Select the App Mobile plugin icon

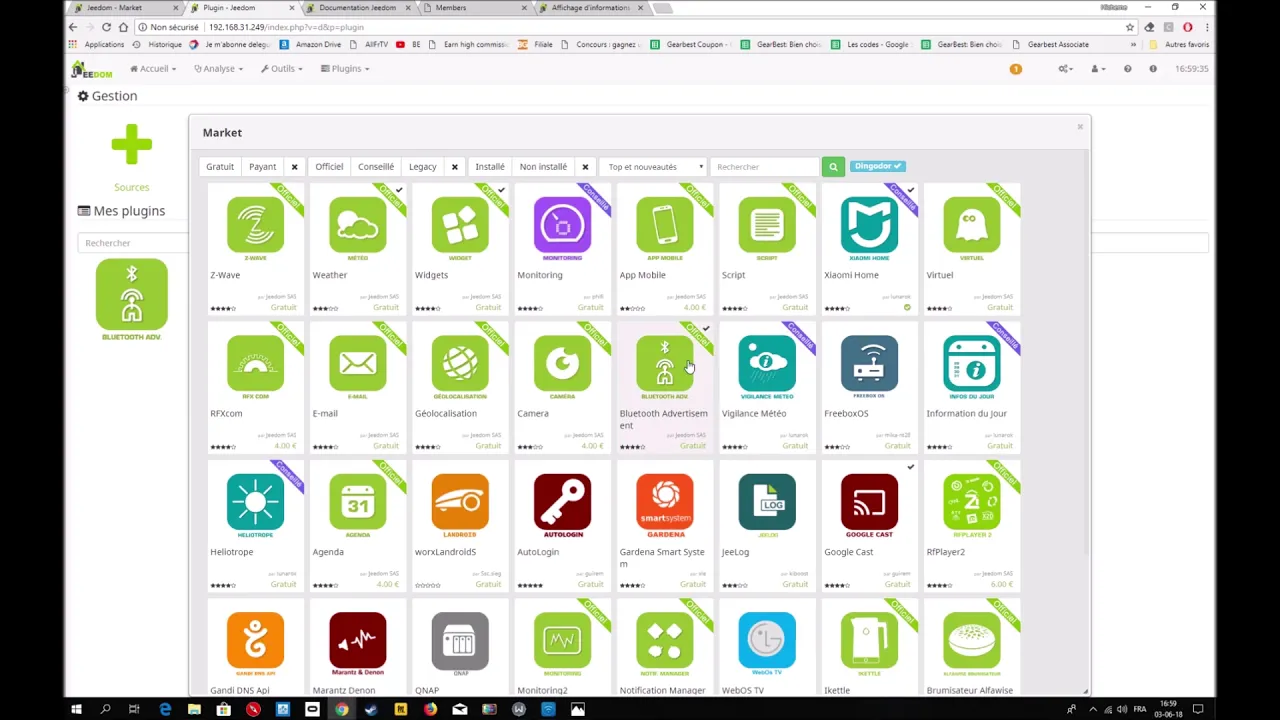(664, 227)
